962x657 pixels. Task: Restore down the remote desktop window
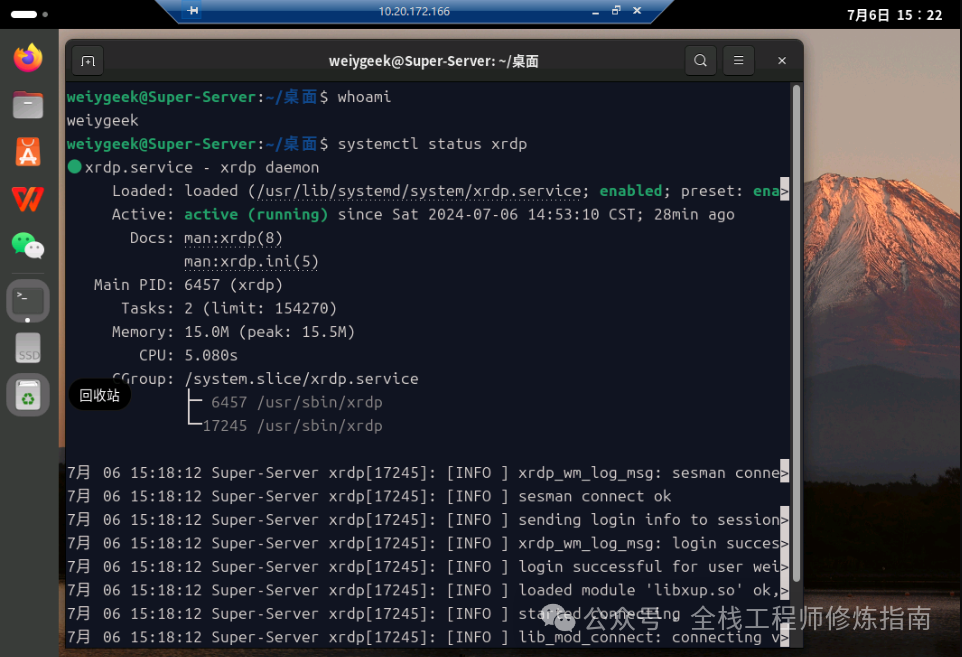(615, 11)
